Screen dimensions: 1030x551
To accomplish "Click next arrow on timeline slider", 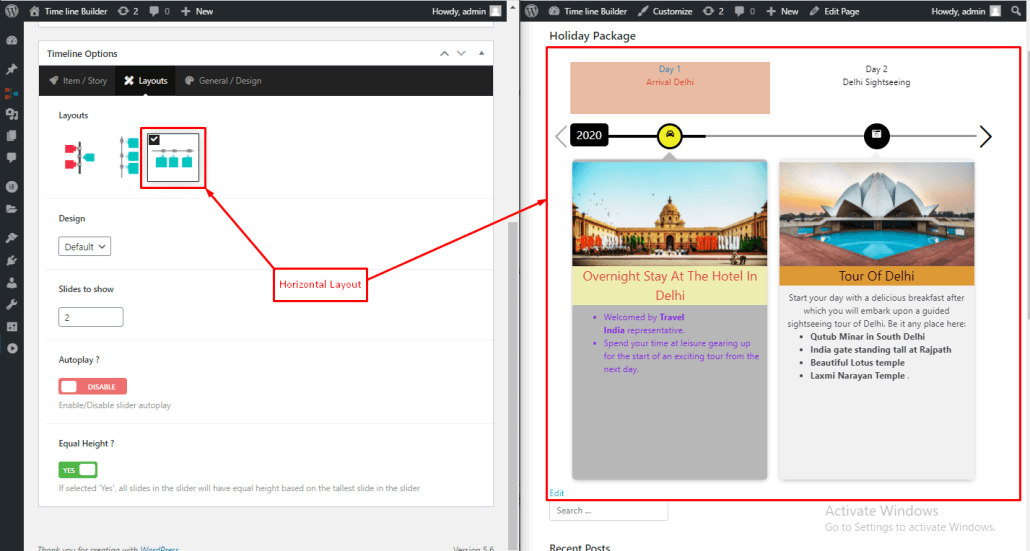I will pyautogui.click(x=985, y=137).
